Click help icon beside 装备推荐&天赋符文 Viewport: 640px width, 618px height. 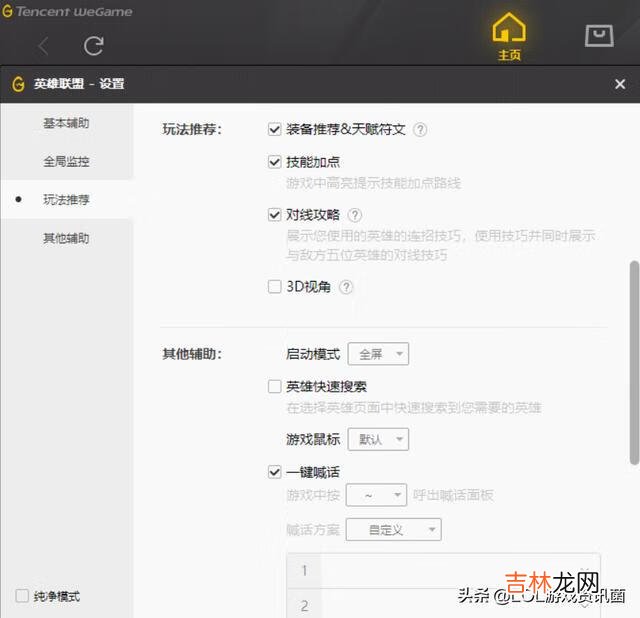420,129
